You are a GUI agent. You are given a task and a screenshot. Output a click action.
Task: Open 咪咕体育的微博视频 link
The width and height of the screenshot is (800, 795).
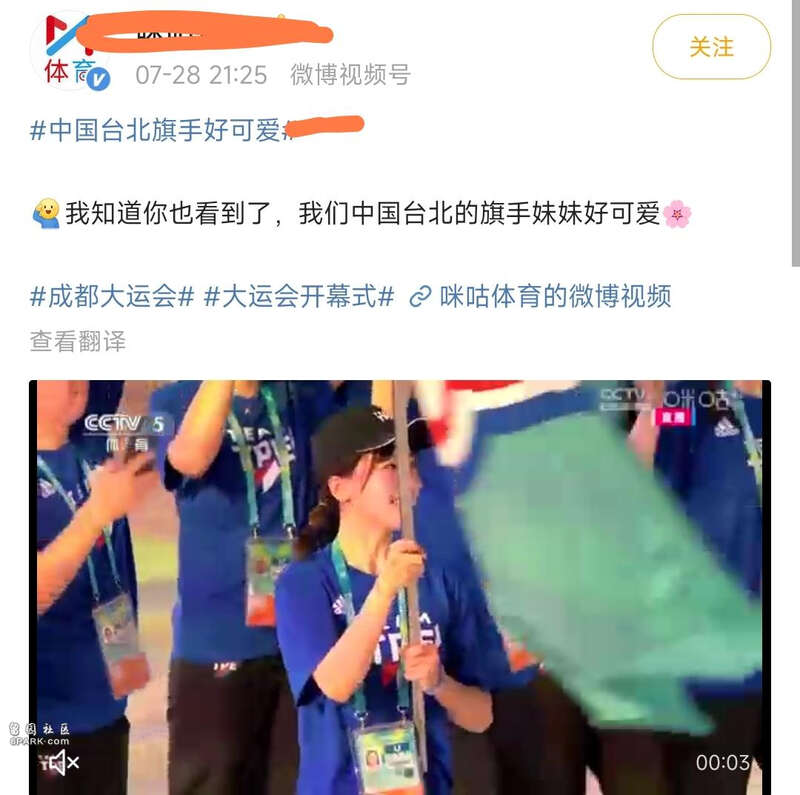(555, 296)
